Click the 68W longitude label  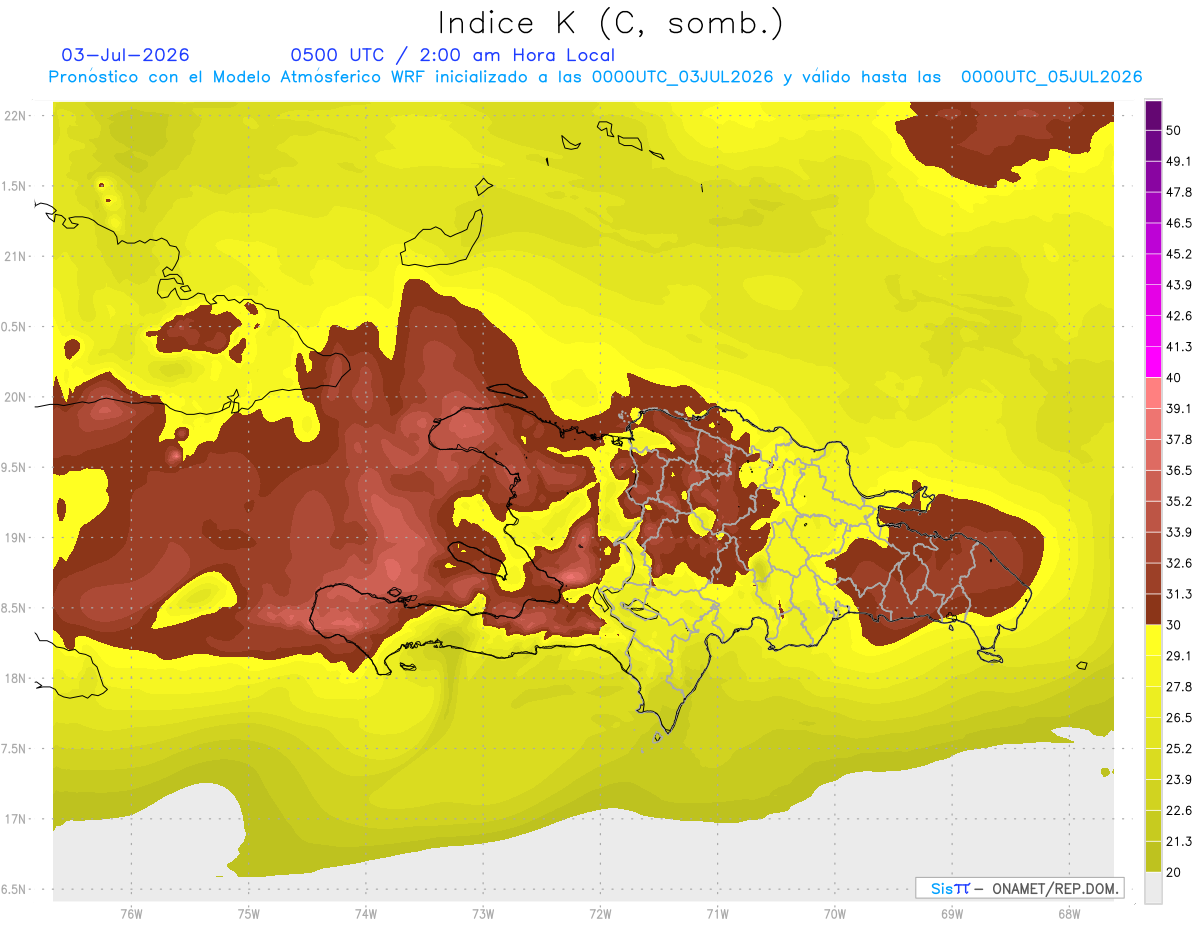coord(1069,912)
